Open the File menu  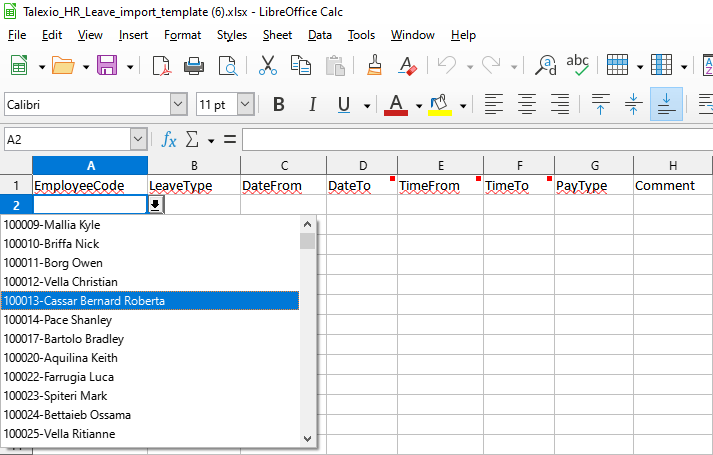click(17, 35)
